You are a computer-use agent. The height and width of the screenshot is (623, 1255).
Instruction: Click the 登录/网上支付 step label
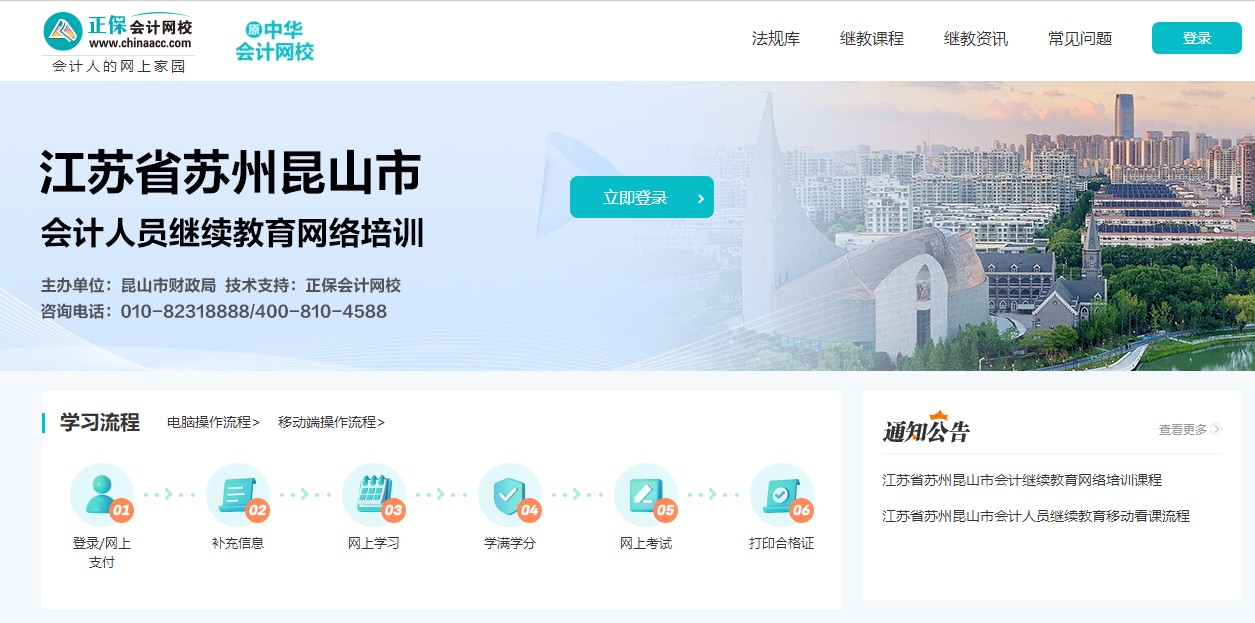(102, 553)
